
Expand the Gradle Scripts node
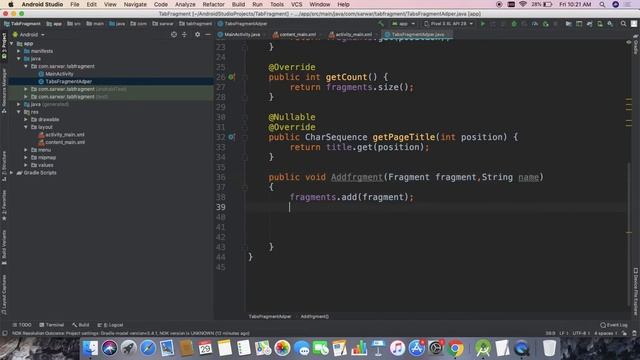click(x=11, y=173)
